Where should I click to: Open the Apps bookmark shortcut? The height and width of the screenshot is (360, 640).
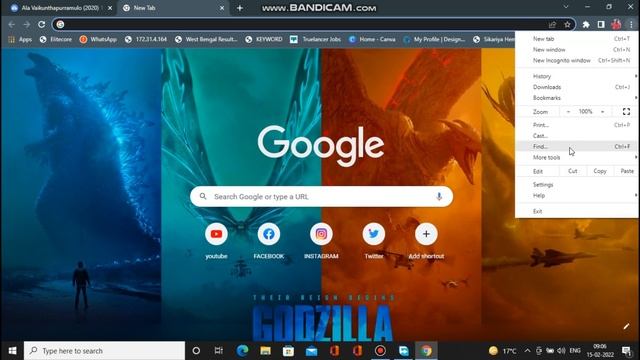[x=20, y=39]
